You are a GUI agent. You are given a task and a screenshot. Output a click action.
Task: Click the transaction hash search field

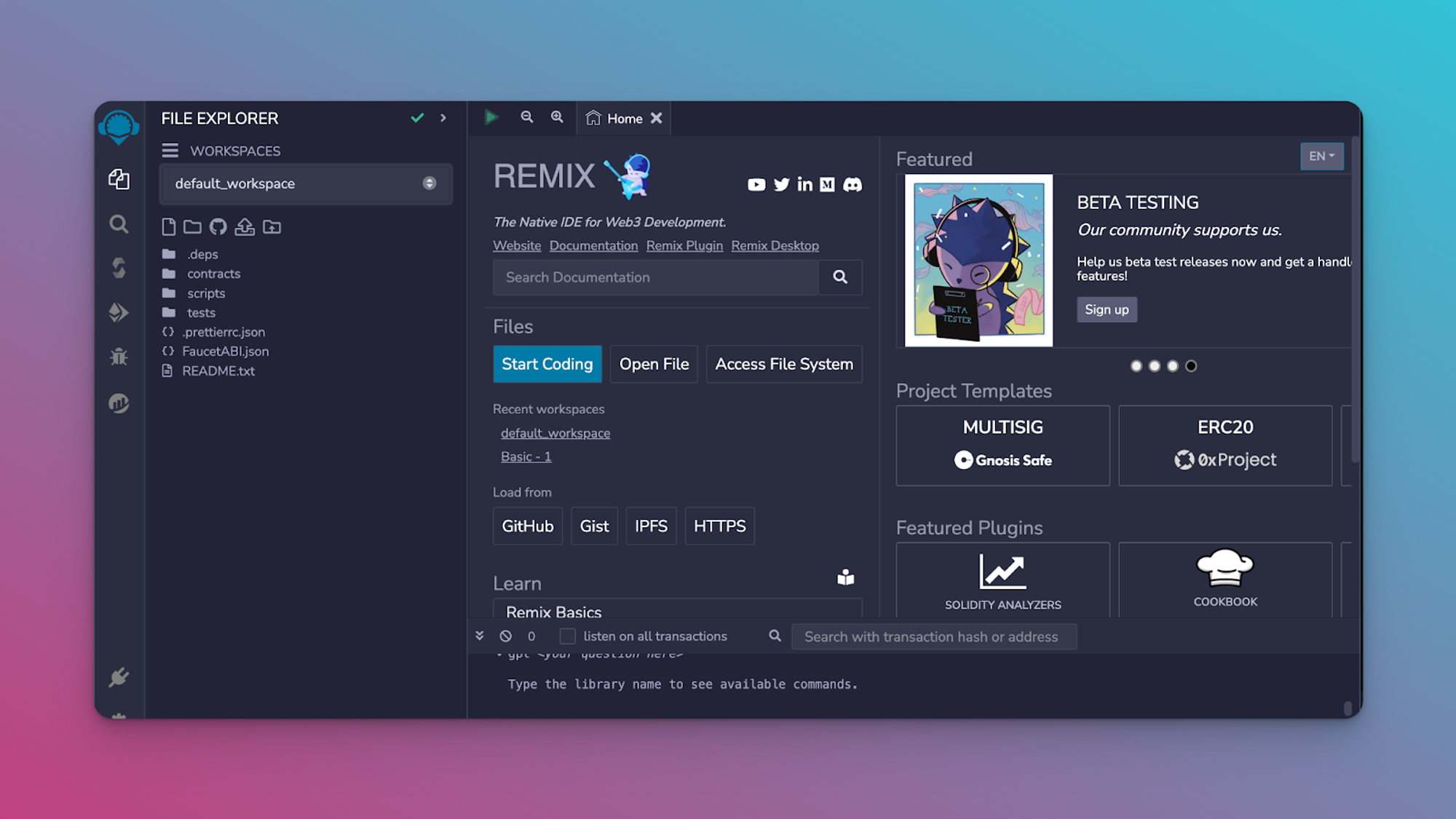pos(934,636)
